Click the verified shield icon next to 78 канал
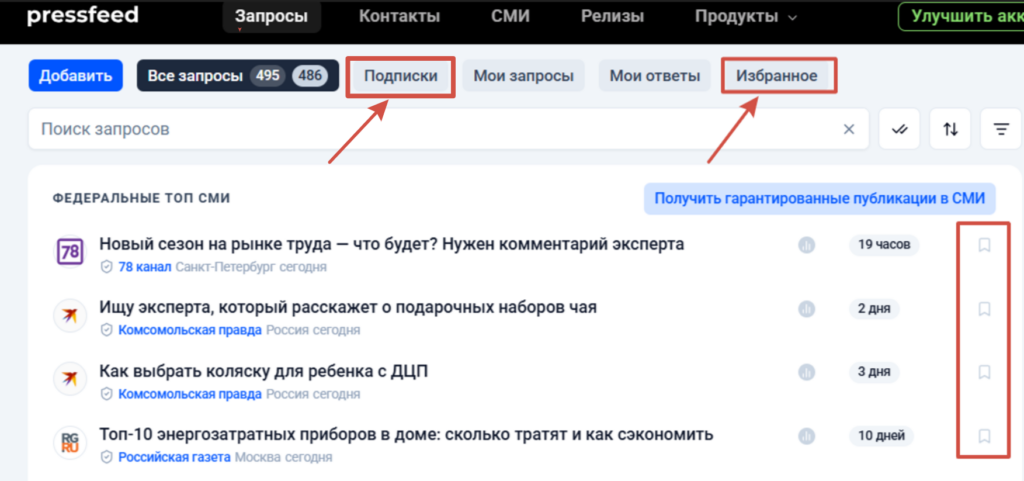The width and height of the screenshot is (1024, 481). [x=106, y=267]
